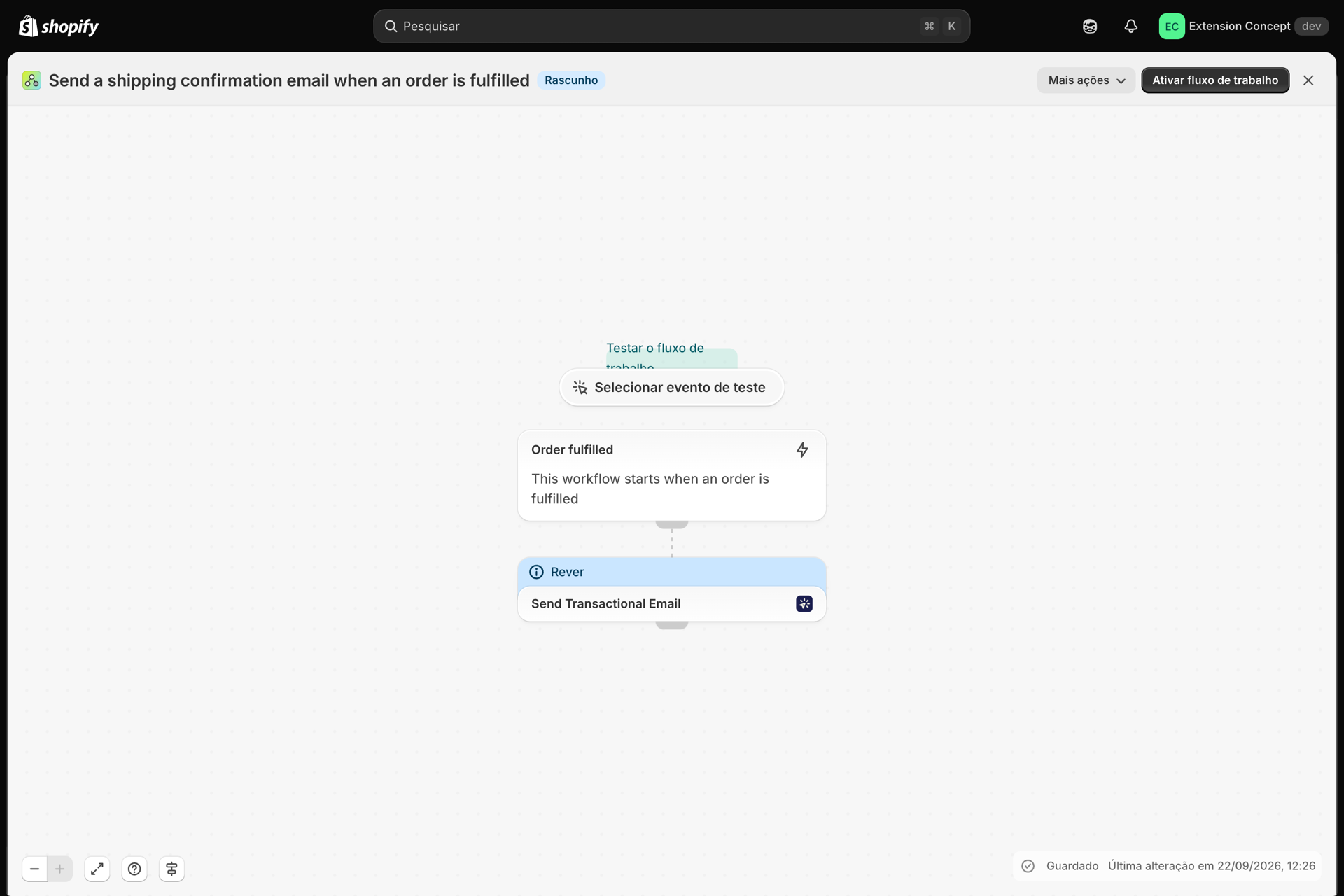Open the help question mark icon
The width and height of the screenshot is (1344, 896).
tap(134, 869)
